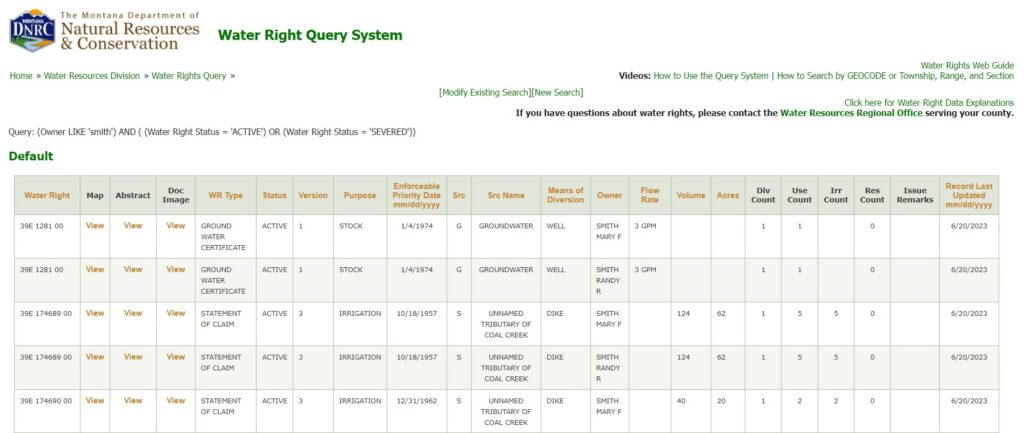Open 'How to Use the Query System' video
The image size is (1024, 433).
pyautogui.click(x=711, y=76)
